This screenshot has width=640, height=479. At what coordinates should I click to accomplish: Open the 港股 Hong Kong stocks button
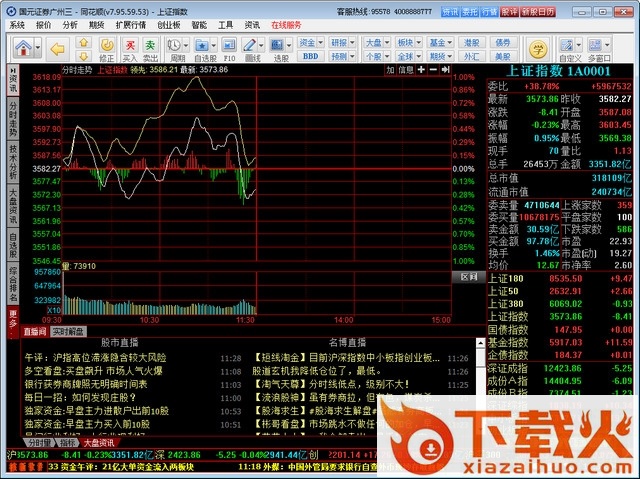coord(471,42)
